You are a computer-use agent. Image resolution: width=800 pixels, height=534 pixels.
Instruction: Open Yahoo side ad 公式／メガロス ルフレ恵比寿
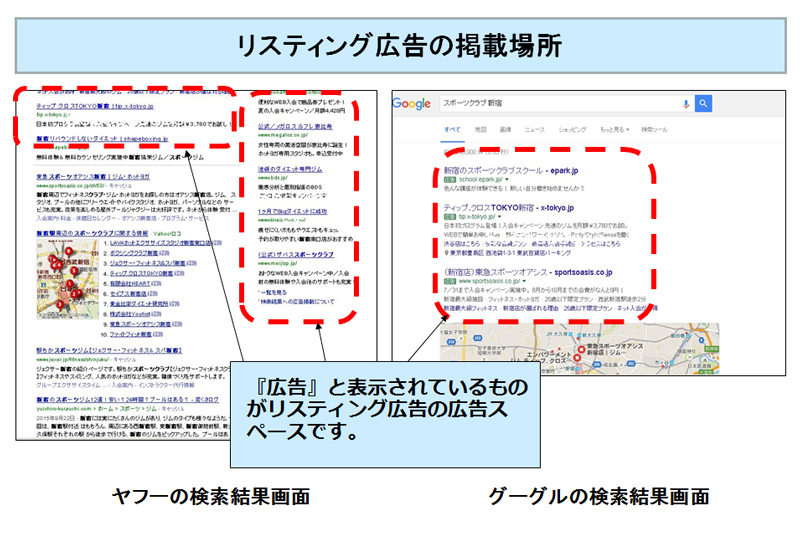295,126
